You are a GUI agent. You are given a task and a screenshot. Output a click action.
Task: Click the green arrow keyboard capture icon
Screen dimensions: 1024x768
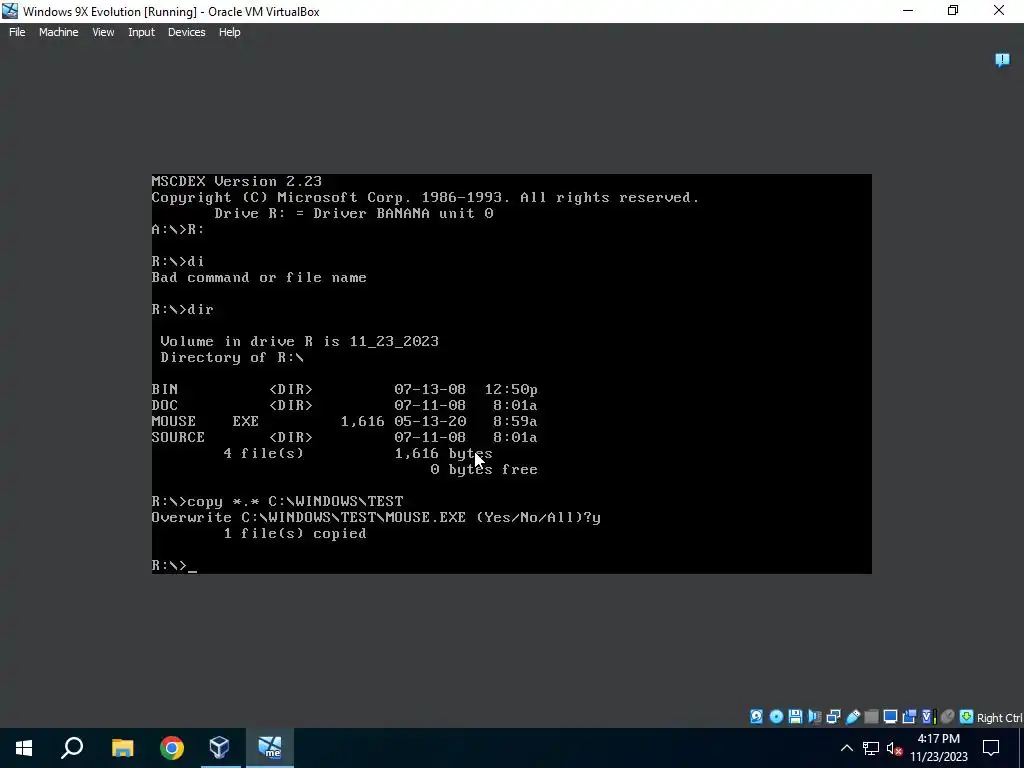[967, 716]
